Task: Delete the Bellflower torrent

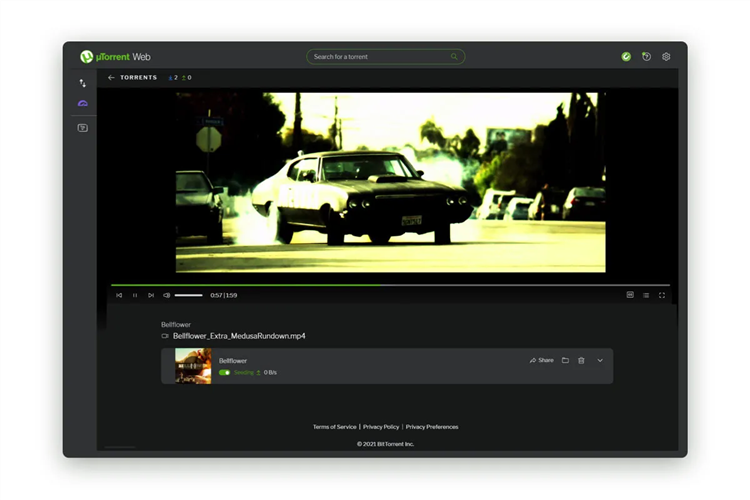Action: 581,360
